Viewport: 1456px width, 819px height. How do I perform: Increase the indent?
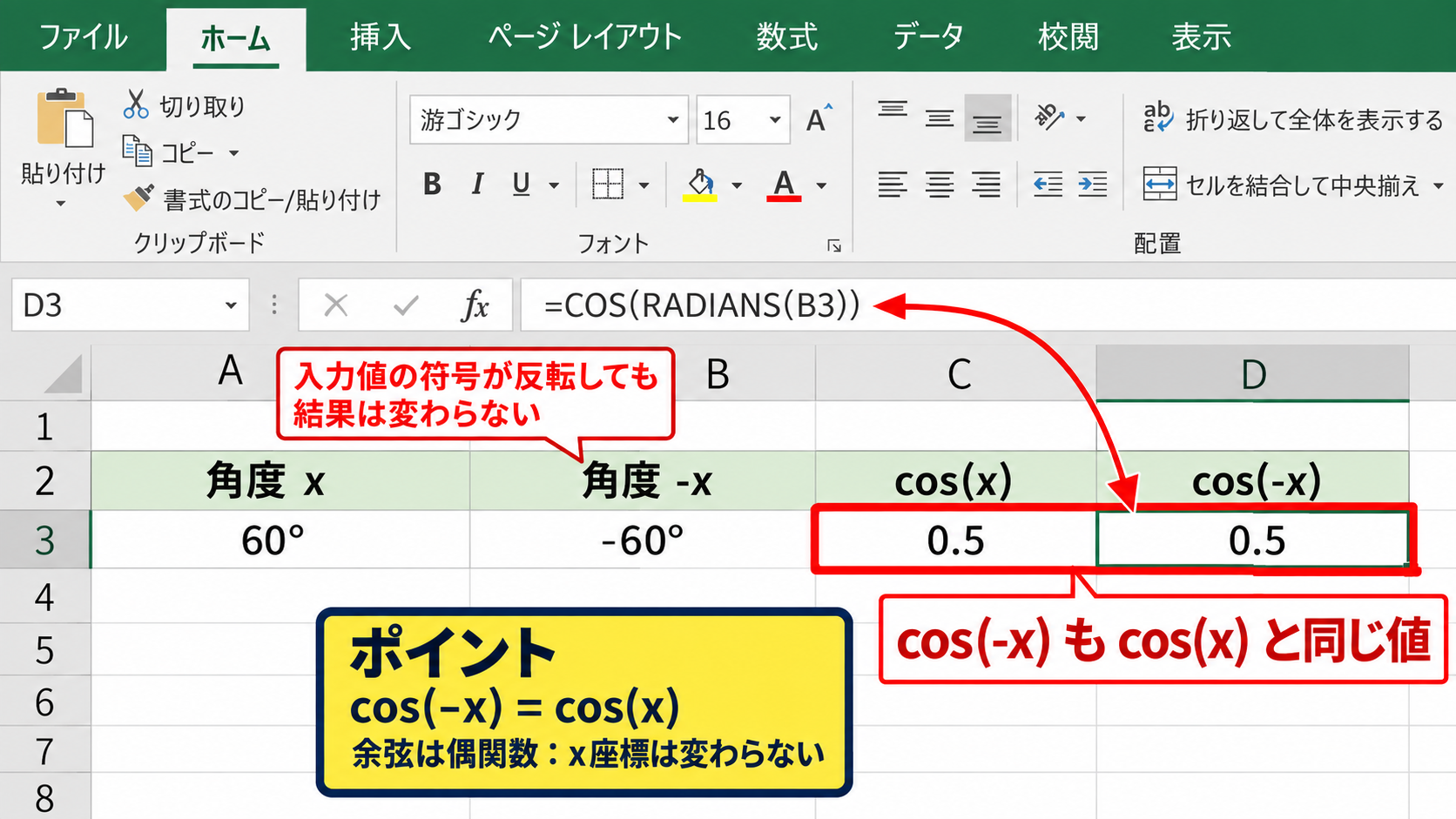[1093, 185]
